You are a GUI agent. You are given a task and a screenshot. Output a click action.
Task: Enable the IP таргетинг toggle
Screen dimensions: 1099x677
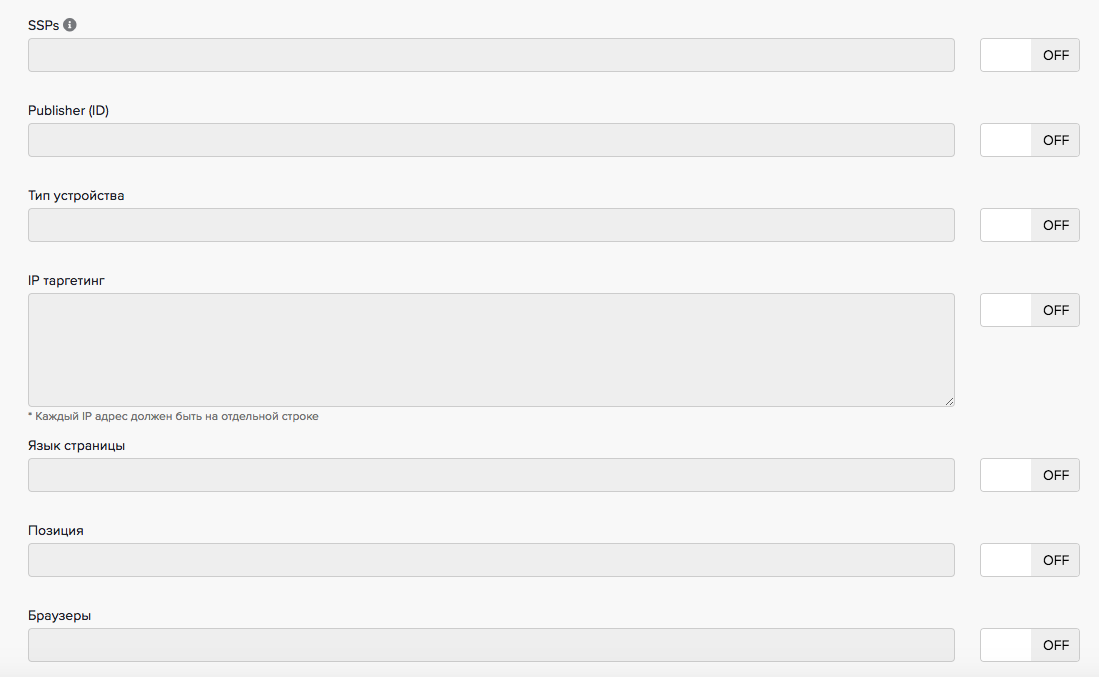point(1029,310)
